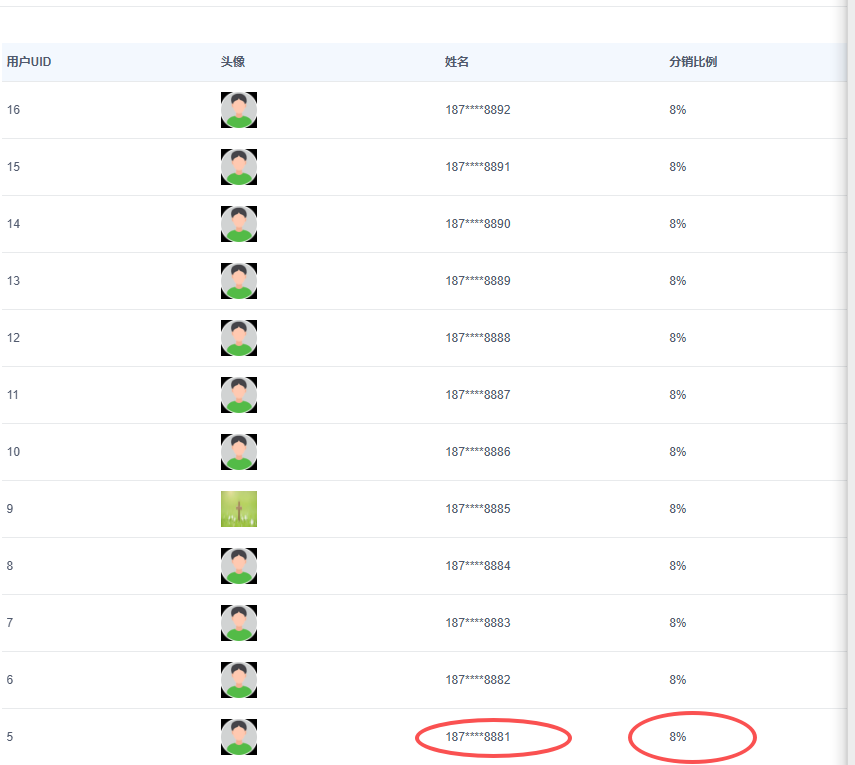Click UID value 8
This screenshot has height=765, width=855.
[x=10, y=566]
